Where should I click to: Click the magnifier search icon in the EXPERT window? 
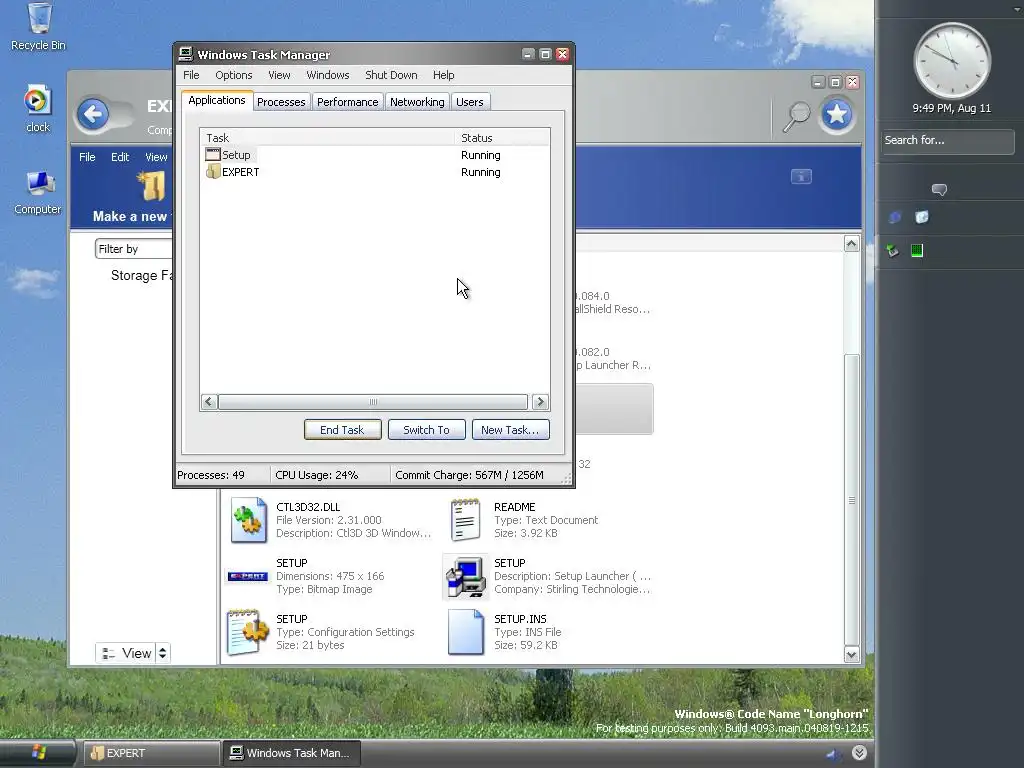(x=796, y=116)
